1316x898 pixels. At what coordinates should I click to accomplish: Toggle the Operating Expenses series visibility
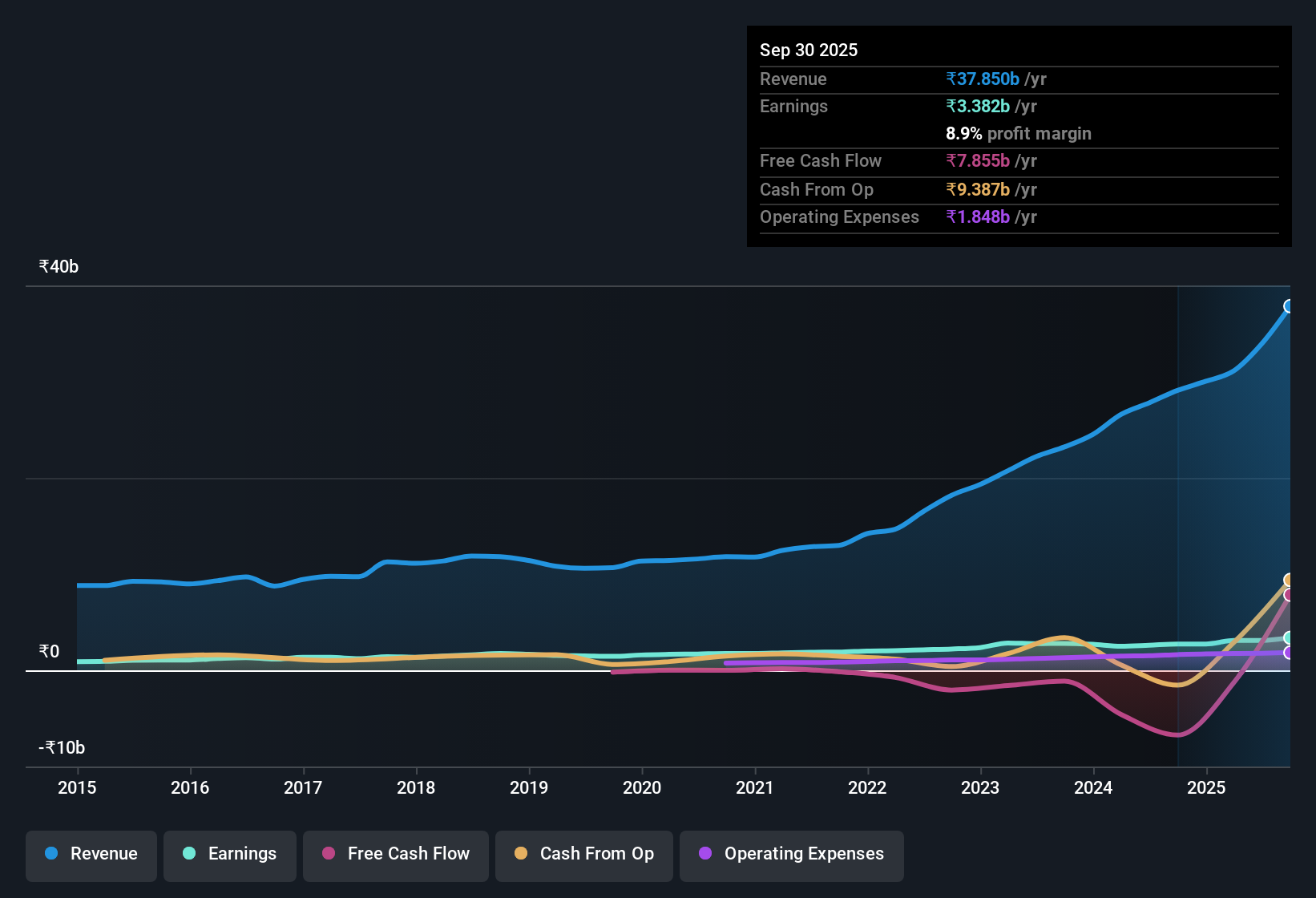[x=791, y=854]
